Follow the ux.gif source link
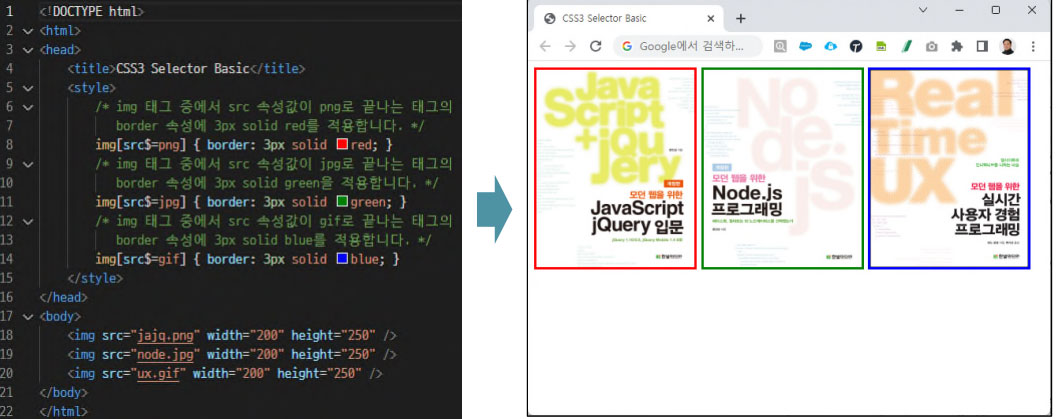 (157, 373)
